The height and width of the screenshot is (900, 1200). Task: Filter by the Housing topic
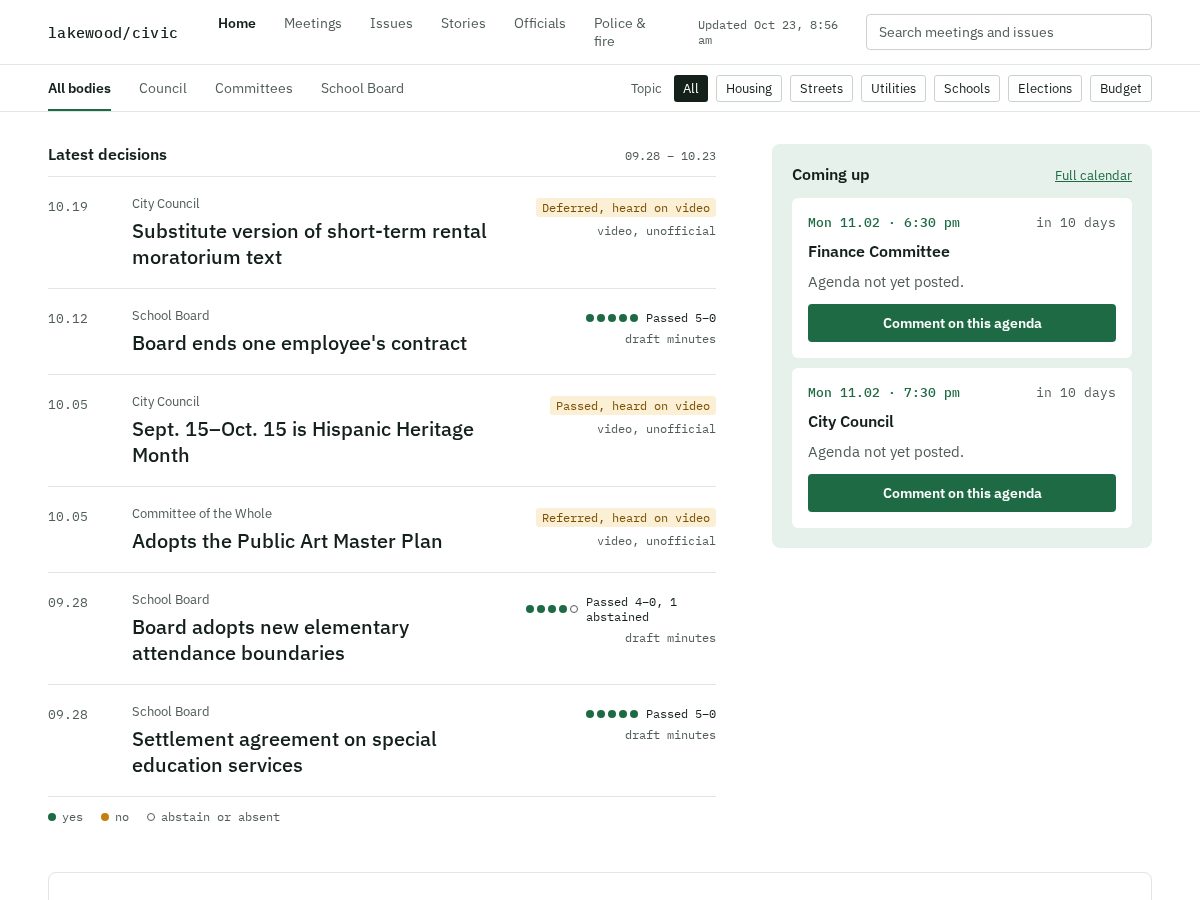pyautogui.click(x=749, y=88)
